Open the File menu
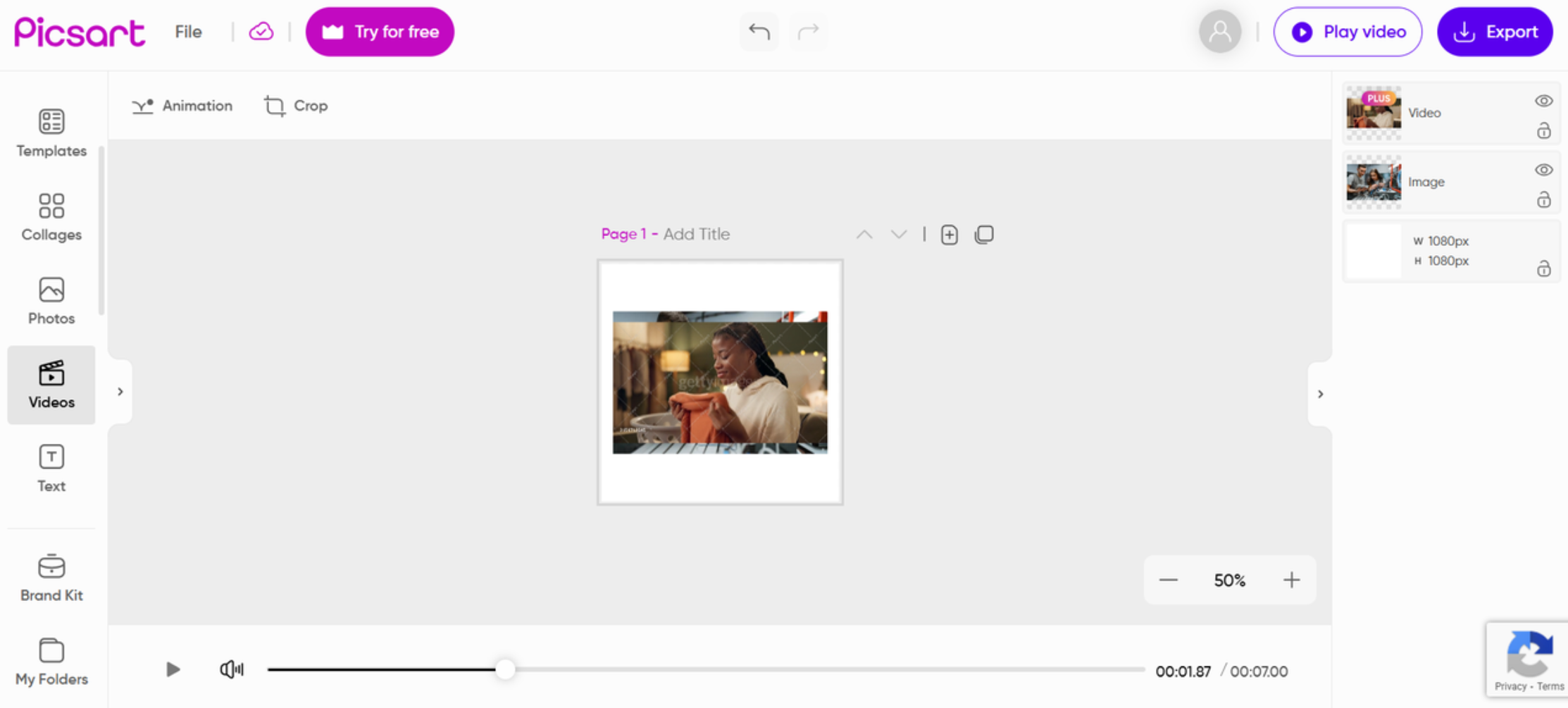Image resolution: width=1568 pixels, height=708 pixels. click(187, 32)
